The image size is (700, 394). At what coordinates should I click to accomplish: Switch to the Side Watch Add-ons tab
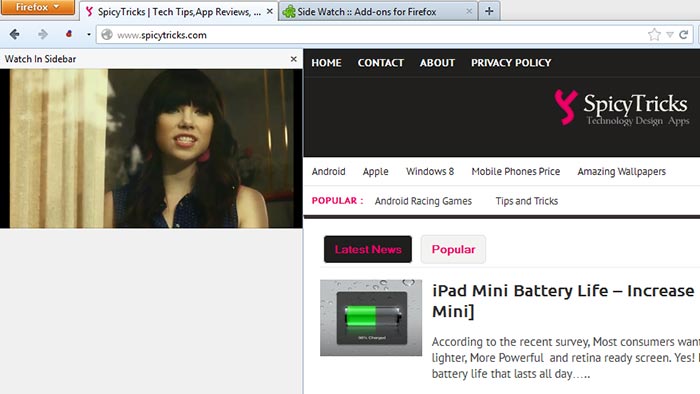(377, 12)
